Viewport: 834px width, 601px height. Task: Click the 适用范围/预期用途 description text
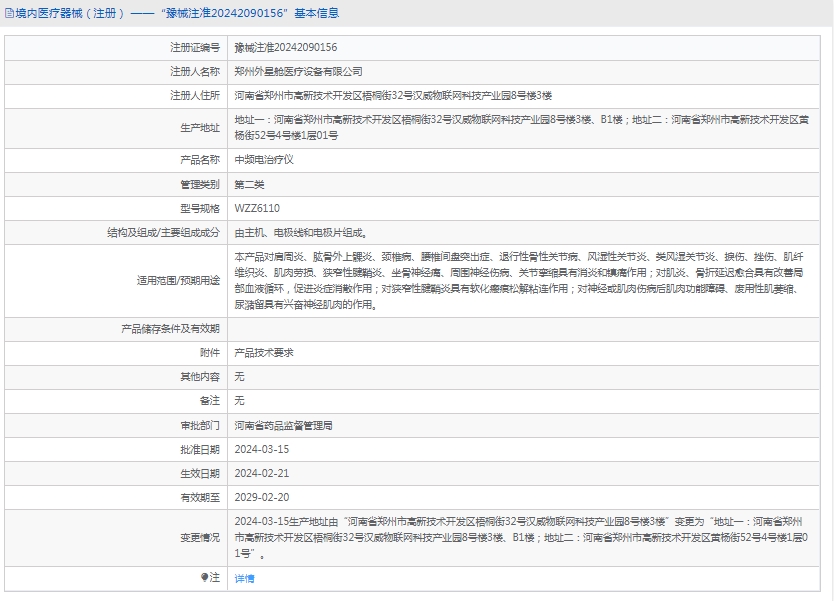(520, 280)
